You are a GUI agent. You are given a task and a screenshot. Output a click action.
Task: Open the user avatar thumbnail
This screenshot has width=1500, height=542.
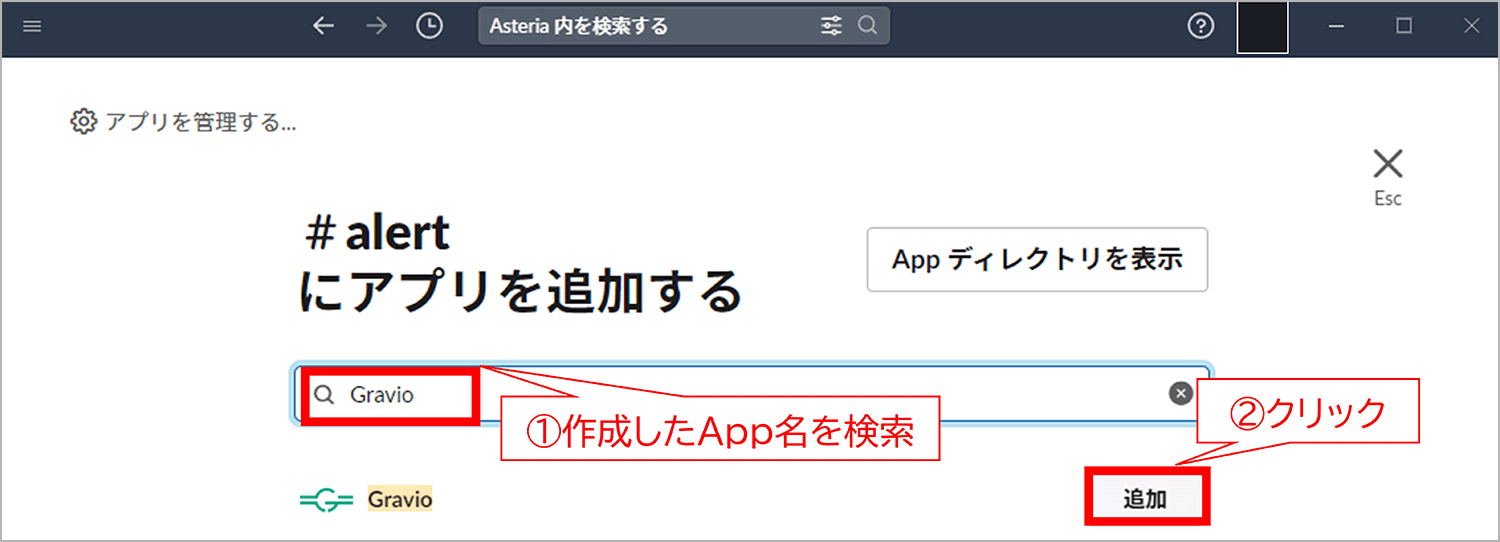point(1262,27)
